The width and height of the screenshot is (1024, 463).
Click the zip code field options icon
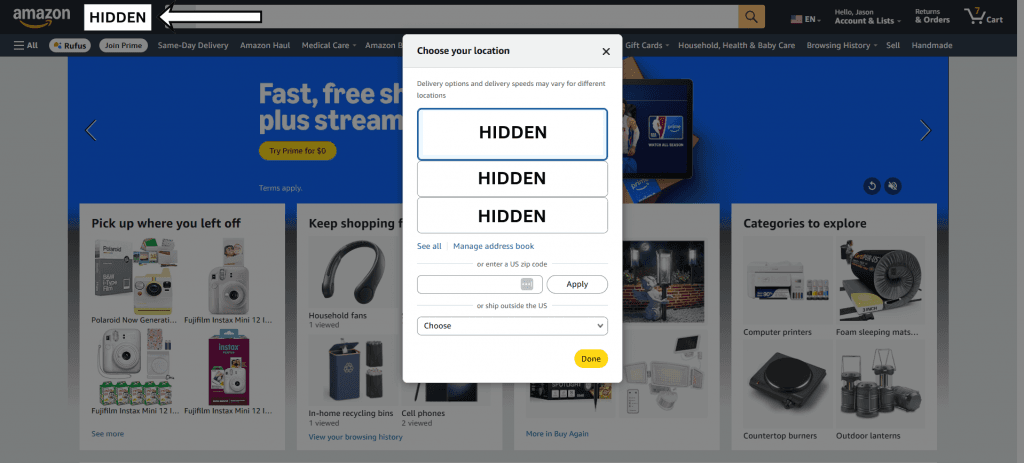[x=527, y=285]
